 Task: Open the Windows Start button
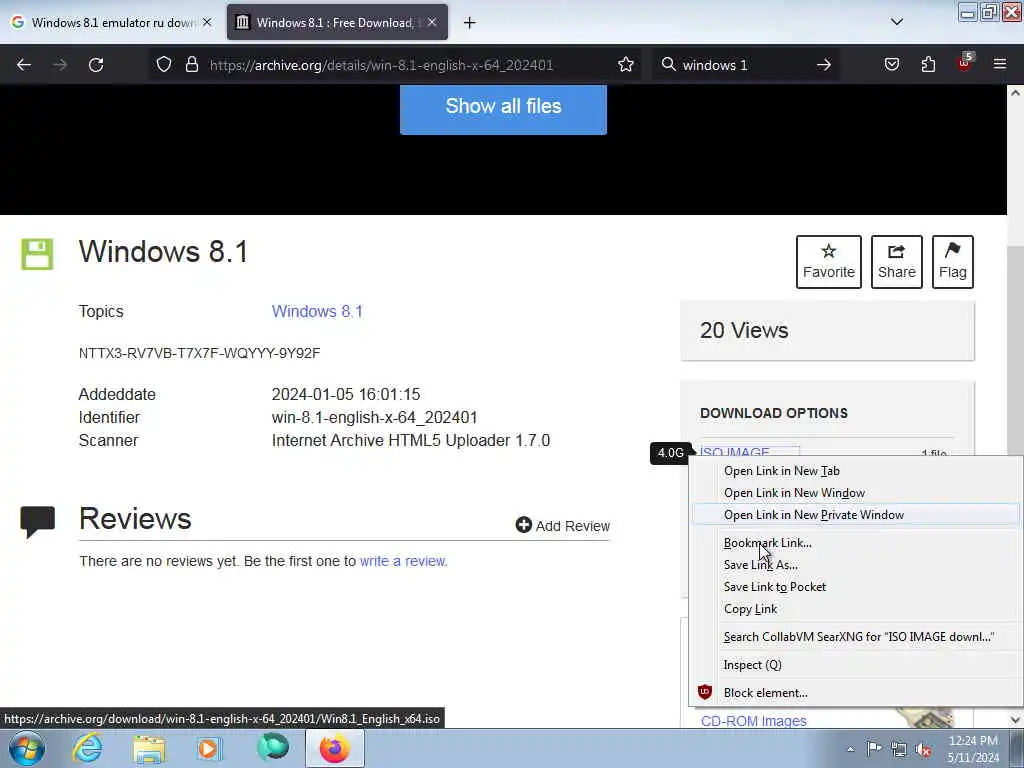pyautogui.click(x=27, y=748)
